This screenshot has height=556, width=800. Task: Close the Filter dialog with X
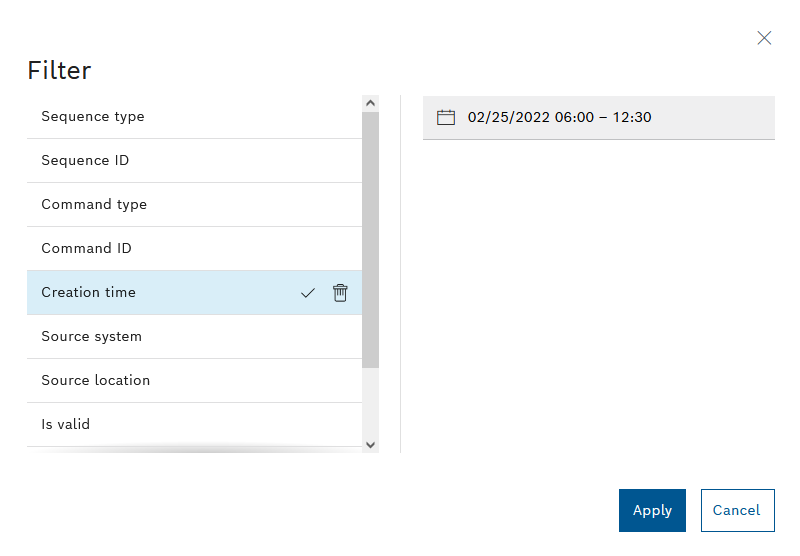pos(764,38)
